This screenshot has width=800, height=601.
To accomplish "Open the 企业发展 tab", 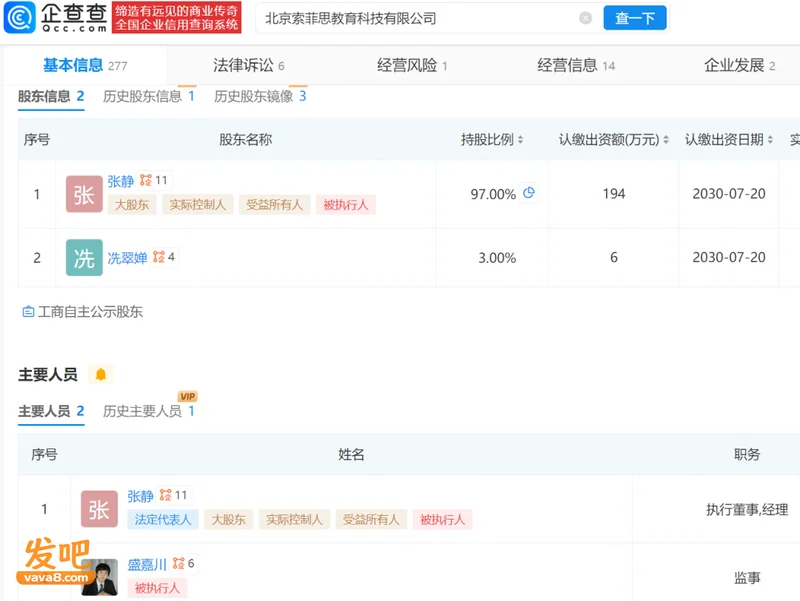I will coord(740,65).
